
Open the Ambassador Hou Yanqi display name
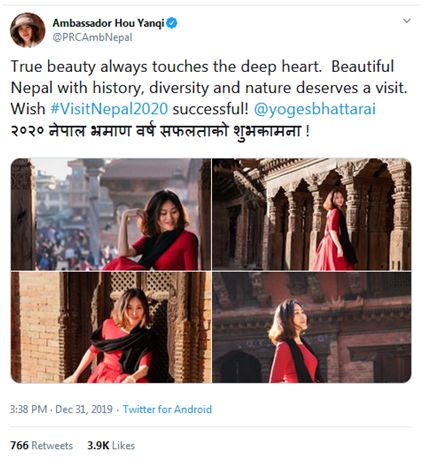coord(108,23)
